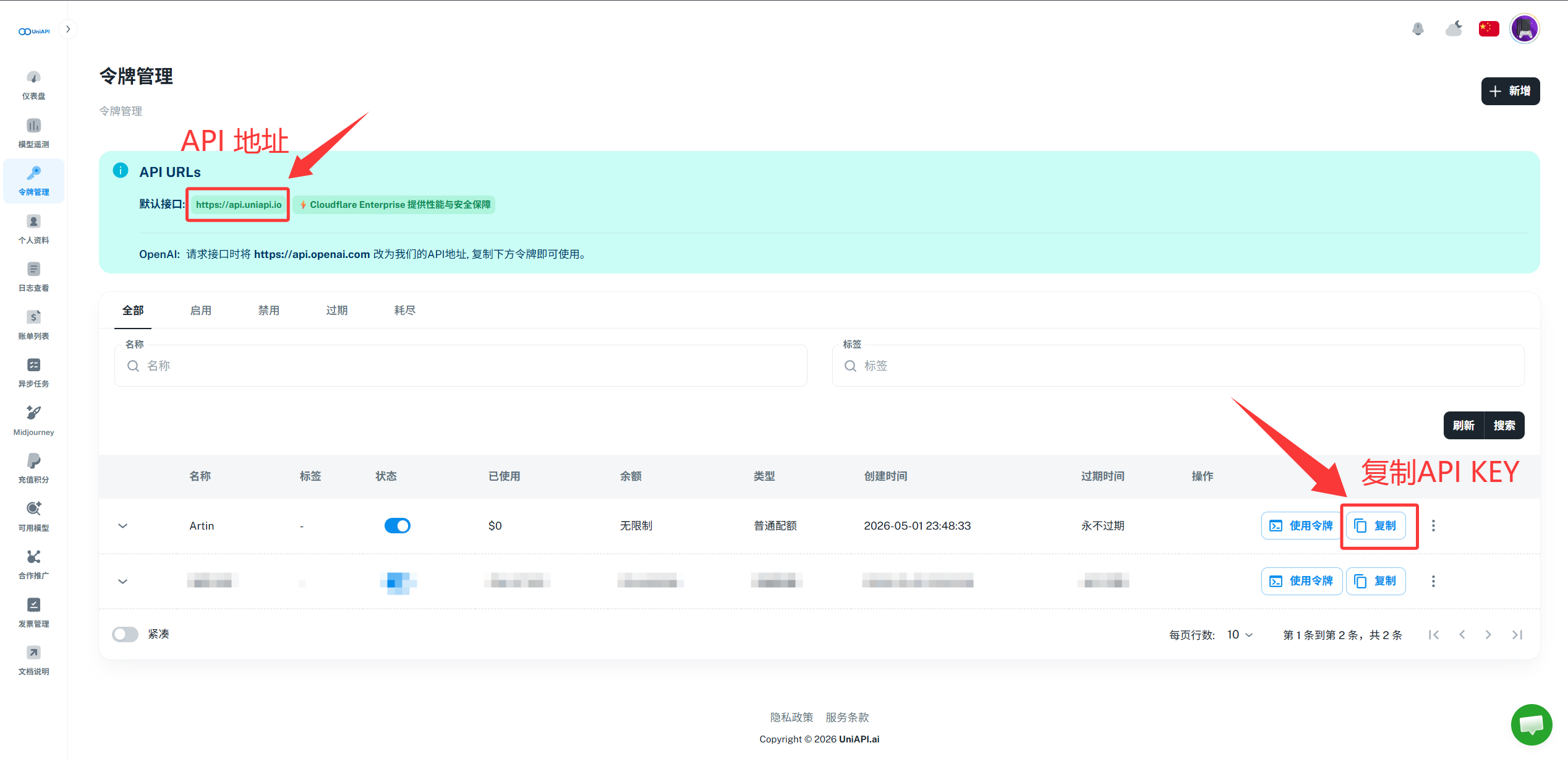Open the 个人资料 profile sidebar icon
The width and height of the screenshot is (1568, 761).
33,221
